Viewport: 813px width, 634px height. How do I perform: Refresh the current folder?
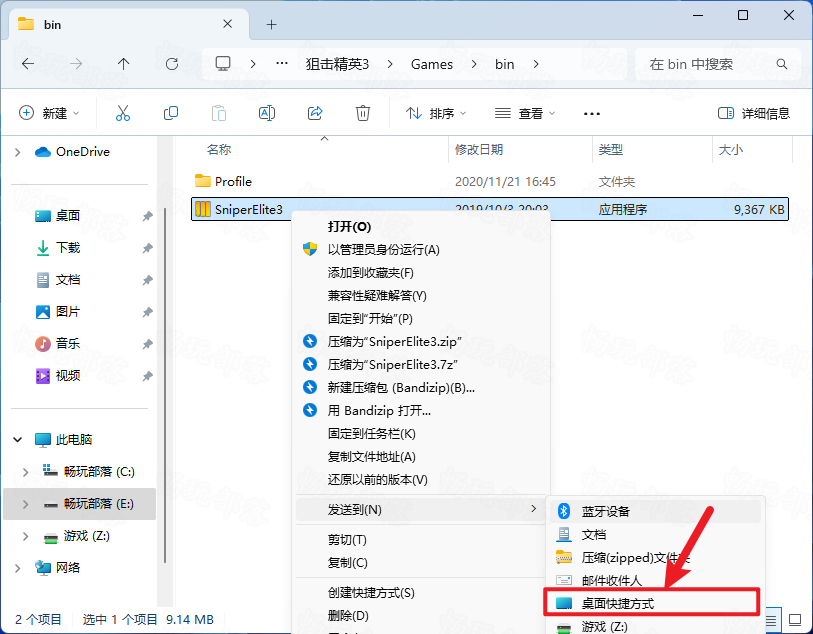tap(172, 64)
